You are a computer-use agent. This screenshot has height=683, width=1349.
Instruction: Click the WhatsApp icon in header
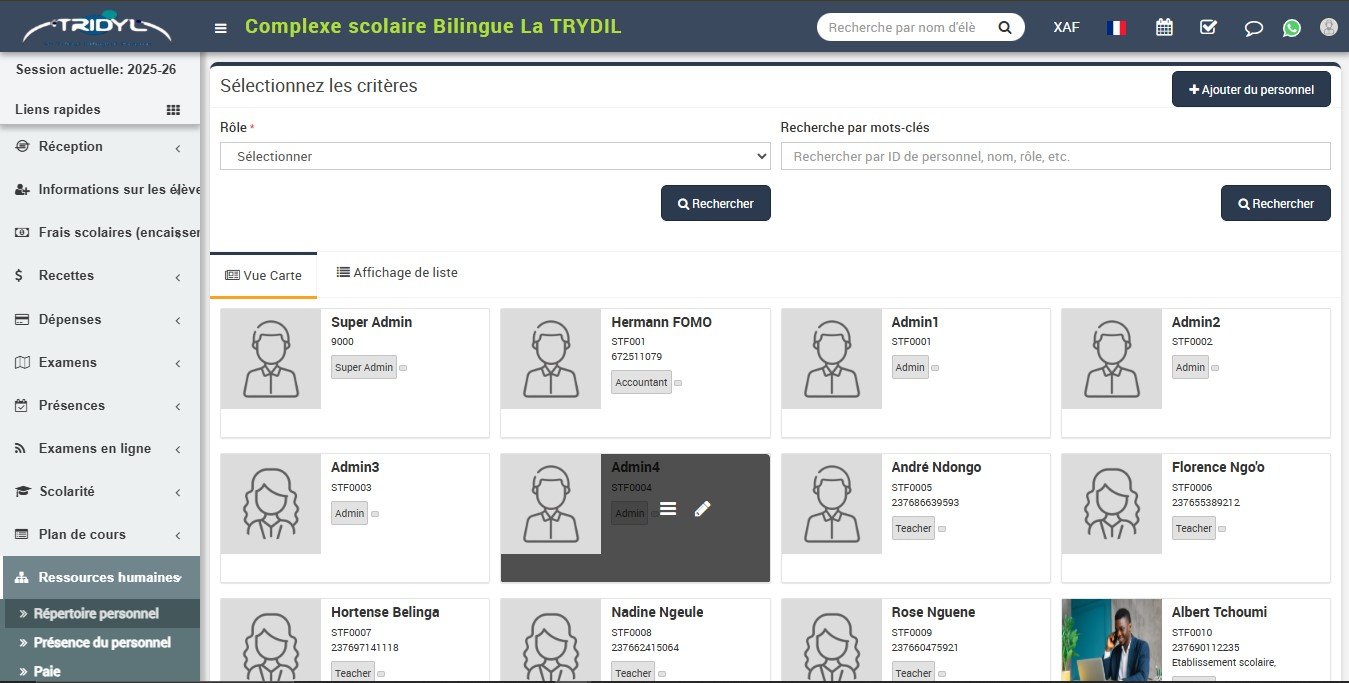(1292, 28)
